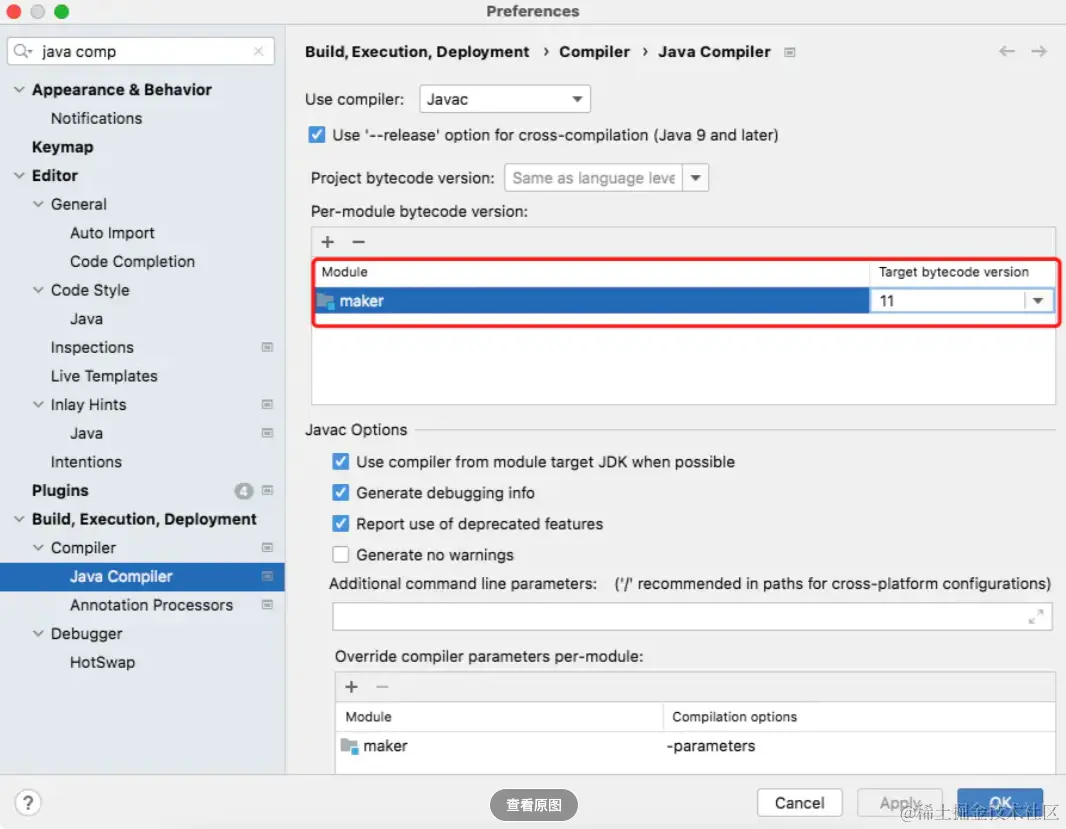The height and width of the screenshot is (829, 1066).
Task: Click the remove button under Per-module bytecode version
Action: (x=358, y=242)
